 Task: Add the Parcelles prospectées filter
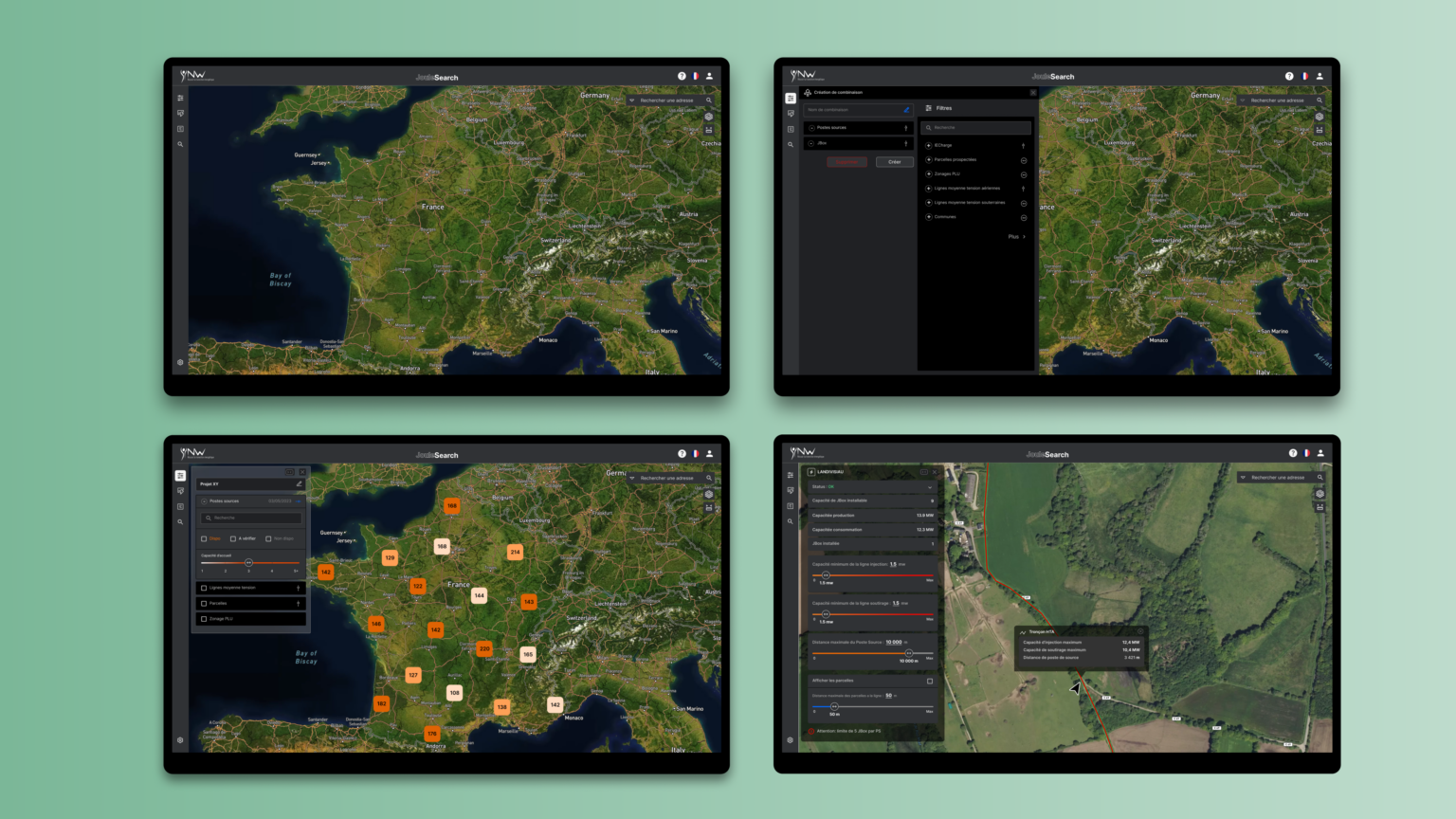928,159
